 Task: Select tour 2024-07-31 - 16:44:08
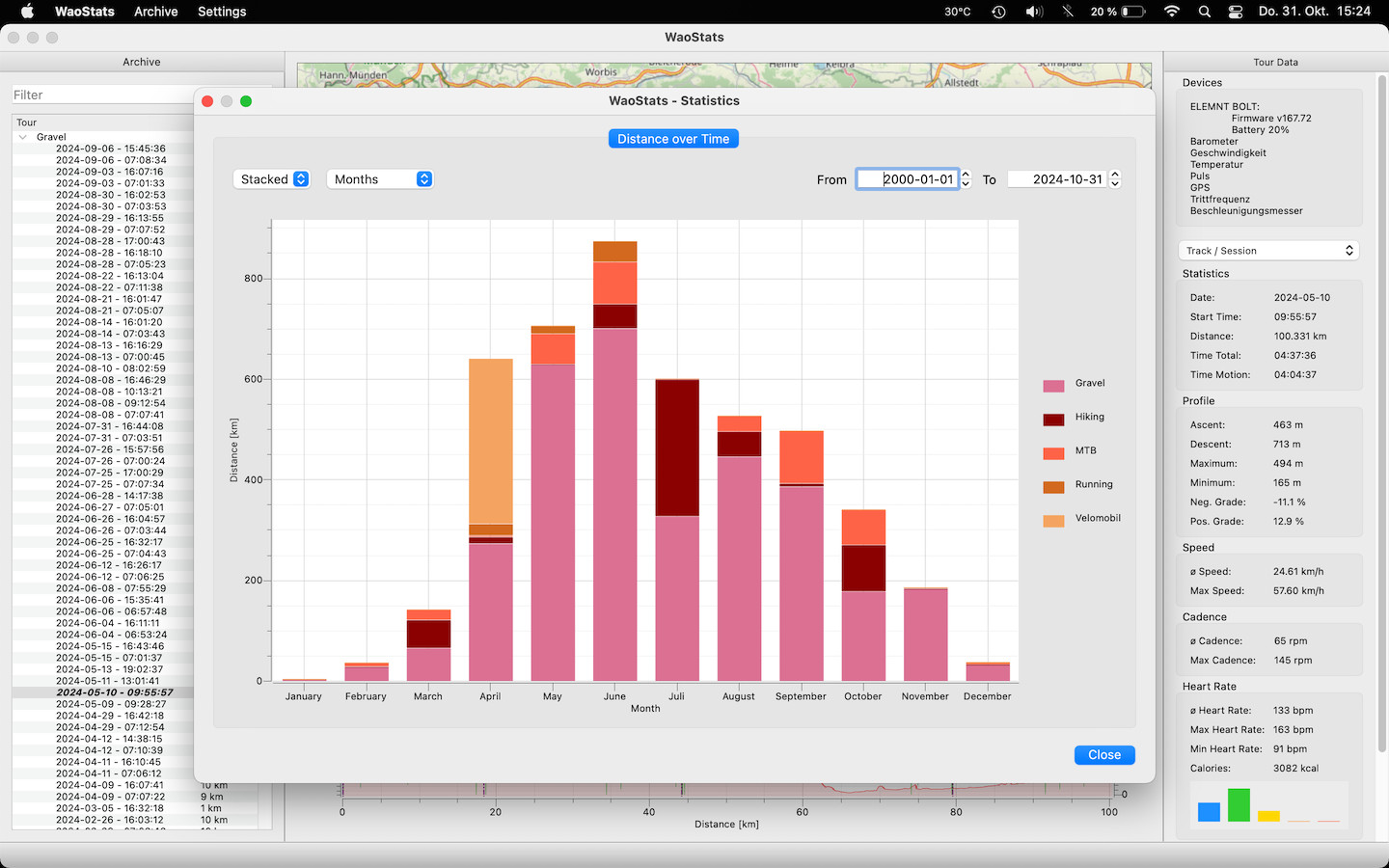(111, 426)
